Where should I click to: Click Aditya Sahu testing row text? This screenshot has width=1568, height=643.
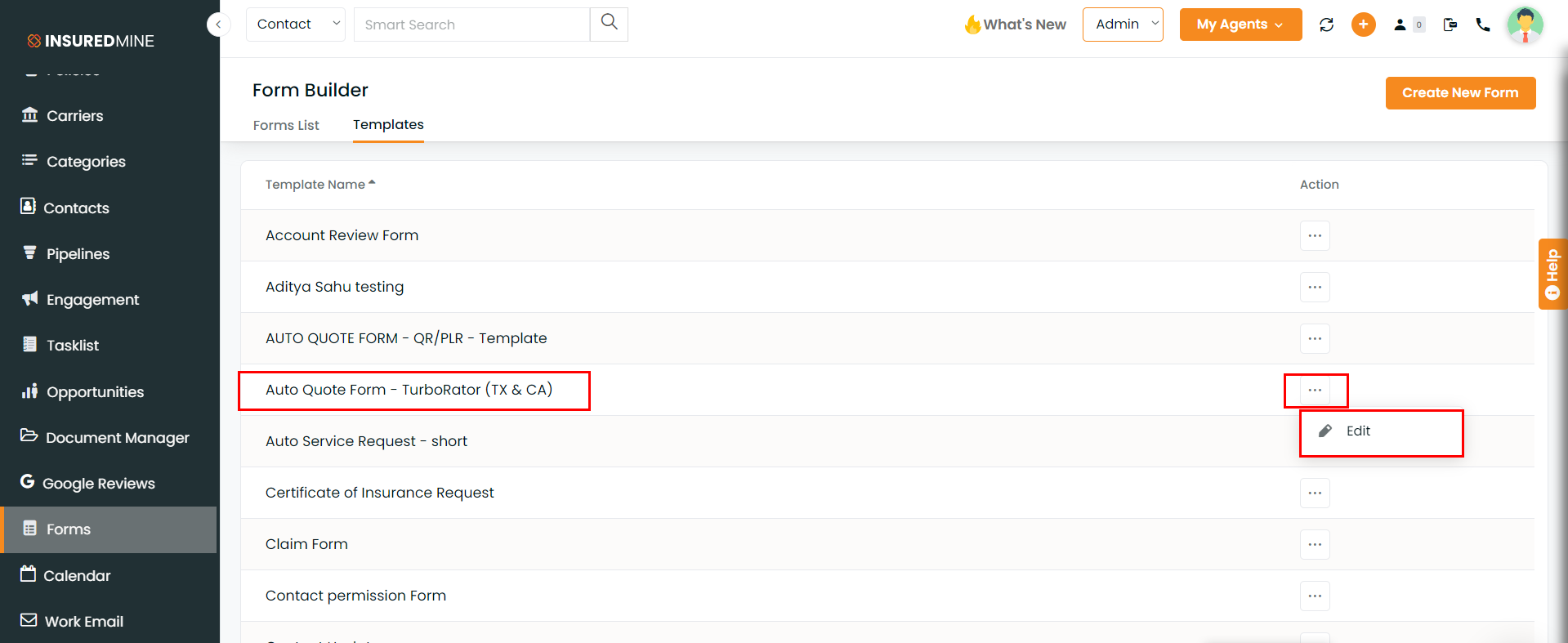334,287
